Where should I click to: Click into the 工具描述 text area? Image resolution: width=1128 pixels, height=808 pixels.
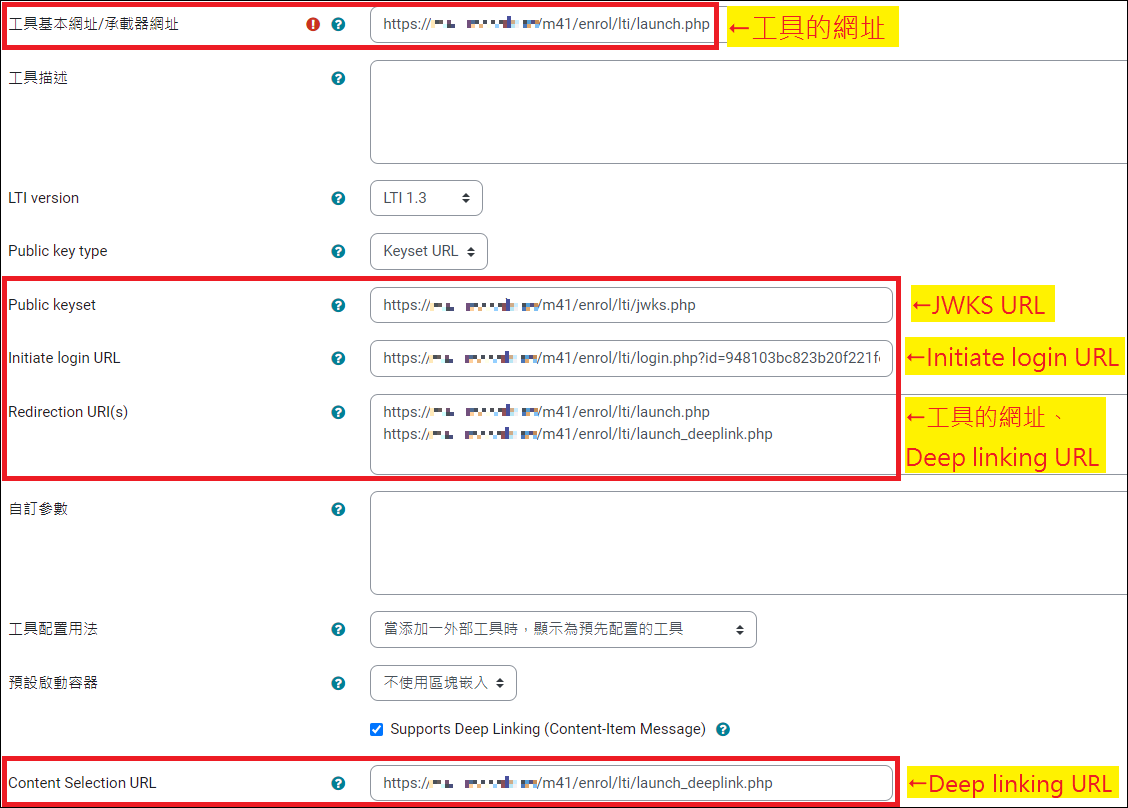click(748, 112)
